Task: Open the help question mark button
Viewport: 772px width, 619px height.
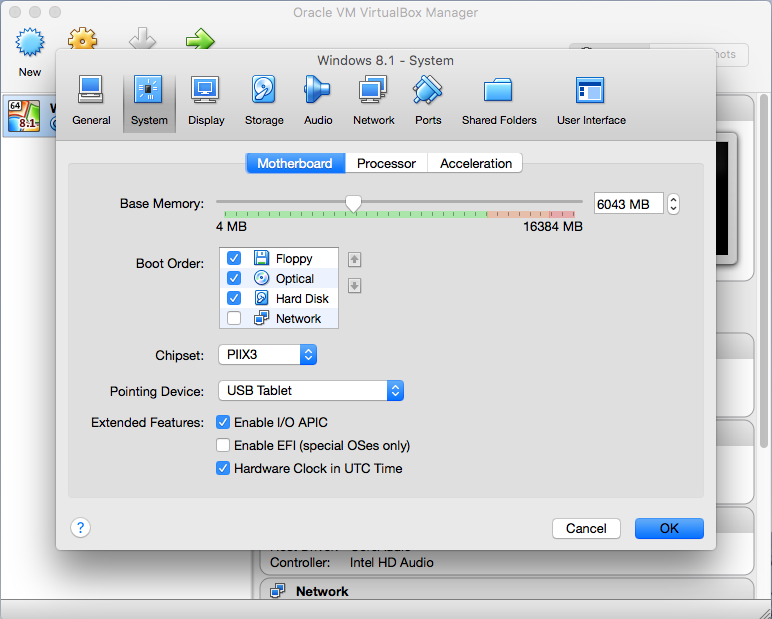Action: pyautogui.click(x=80, y=528)
